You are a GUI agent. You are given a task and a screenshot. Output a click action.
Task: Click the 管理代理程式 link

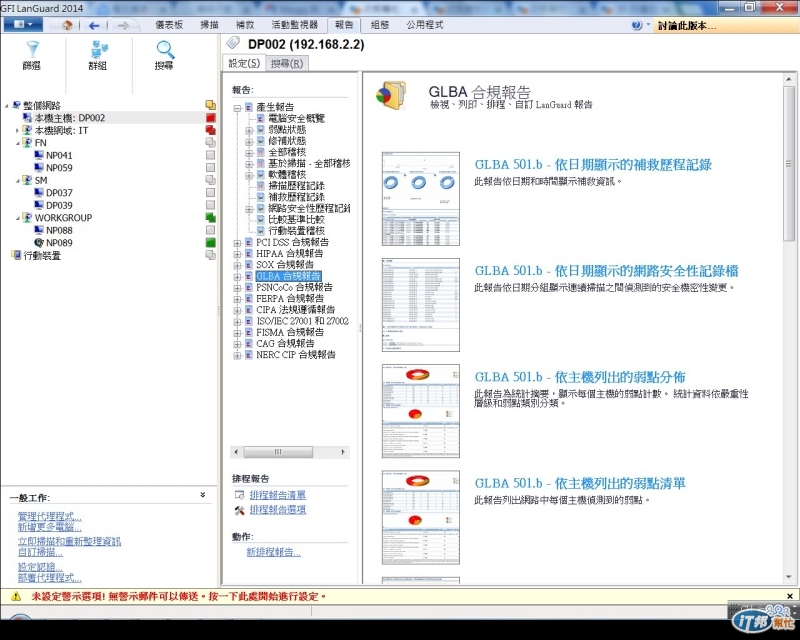[x=49, y=516]
